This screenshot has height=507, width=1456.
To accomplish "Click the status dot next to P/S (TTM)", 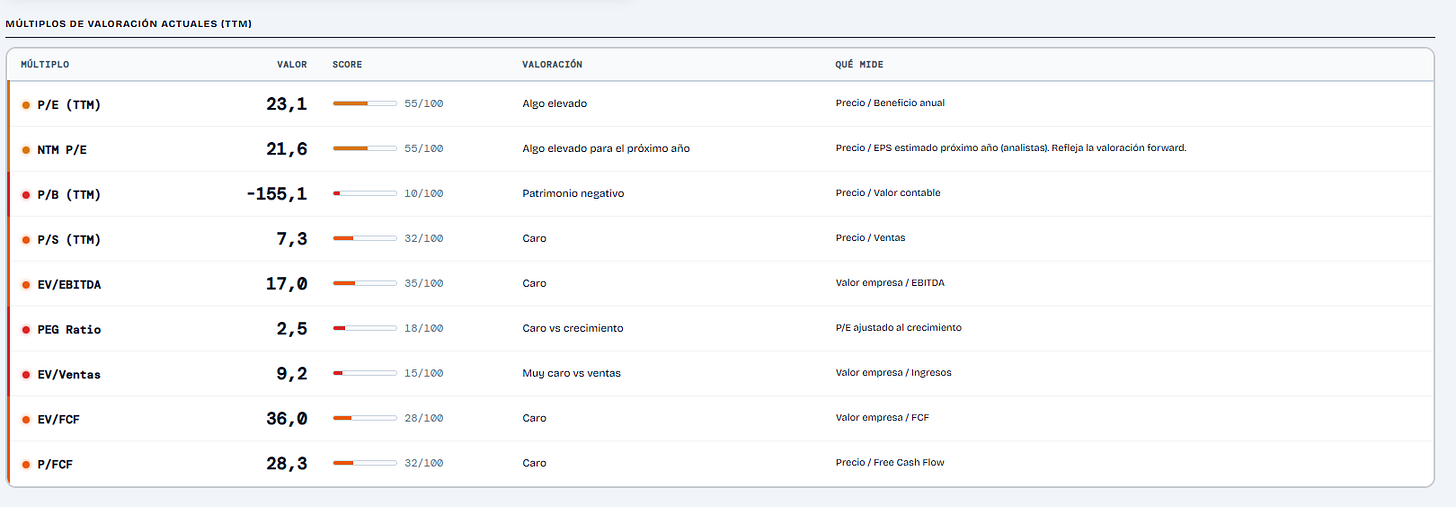I will 26,239.
